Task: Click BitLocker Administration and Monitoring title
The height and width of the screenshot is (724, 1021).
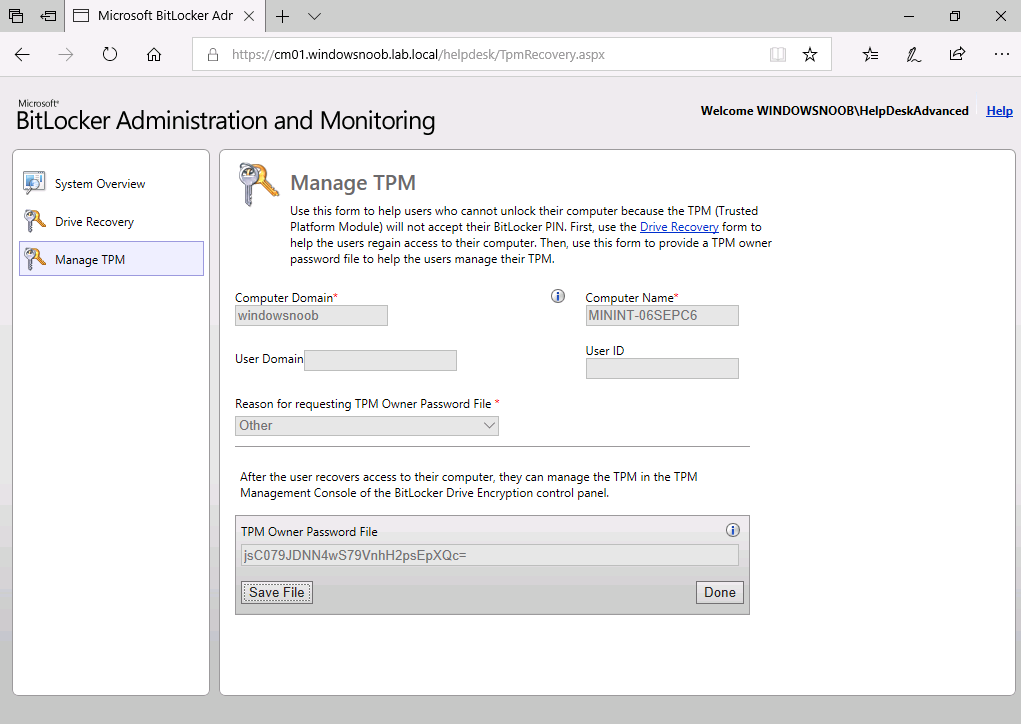Action: click(225, 121)
